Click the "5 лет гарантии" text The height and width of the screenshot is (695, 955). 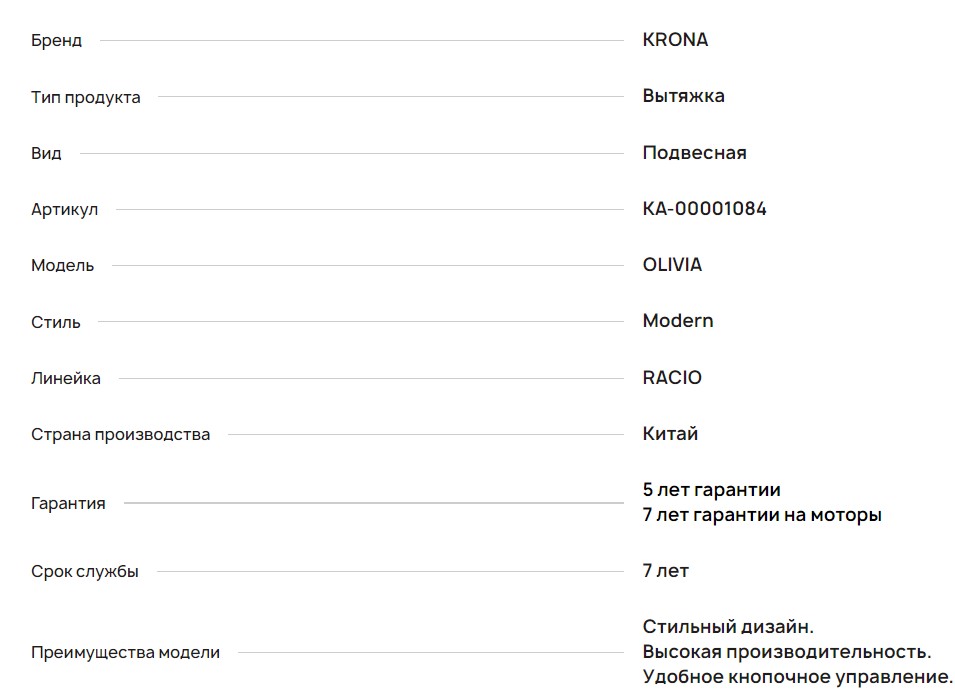point(711,490)
